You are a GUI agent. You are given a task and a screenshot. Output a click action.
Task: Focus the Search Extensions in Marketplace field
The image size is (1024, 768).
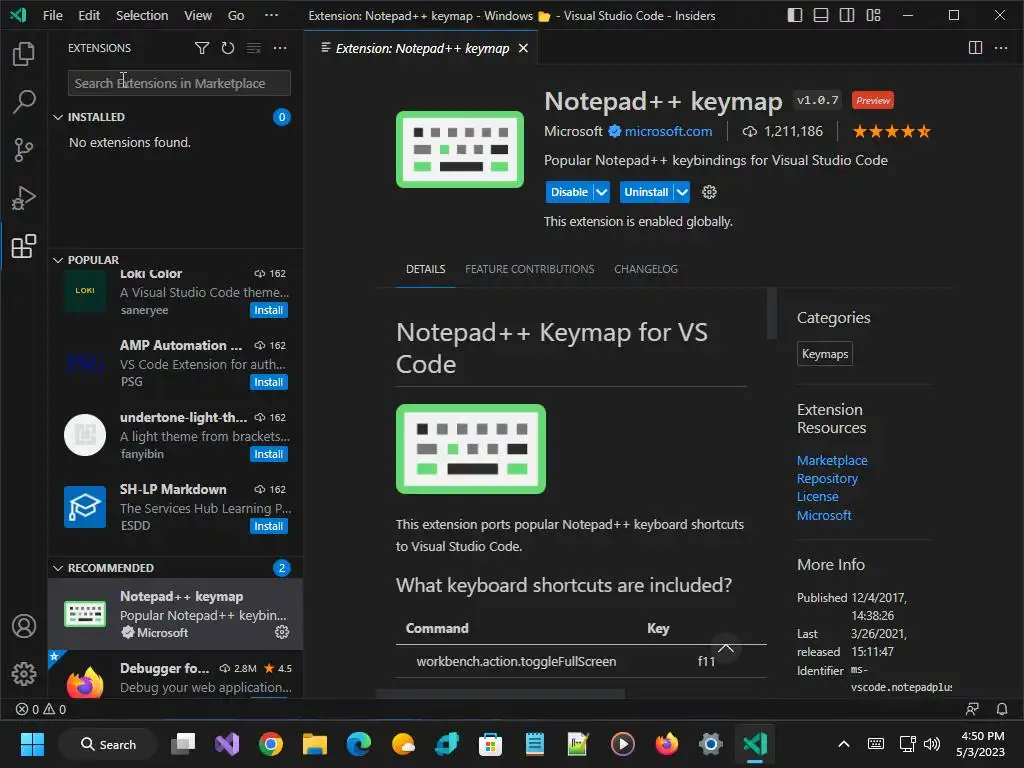click(179, 83)
